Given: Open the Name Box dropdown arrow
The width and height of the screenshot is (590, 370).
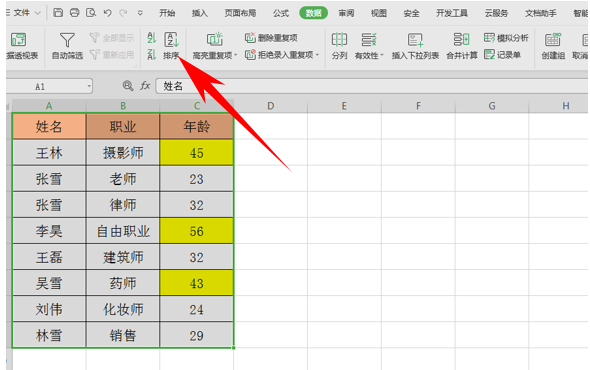Looking at the screenshot, I should point(89,86).
